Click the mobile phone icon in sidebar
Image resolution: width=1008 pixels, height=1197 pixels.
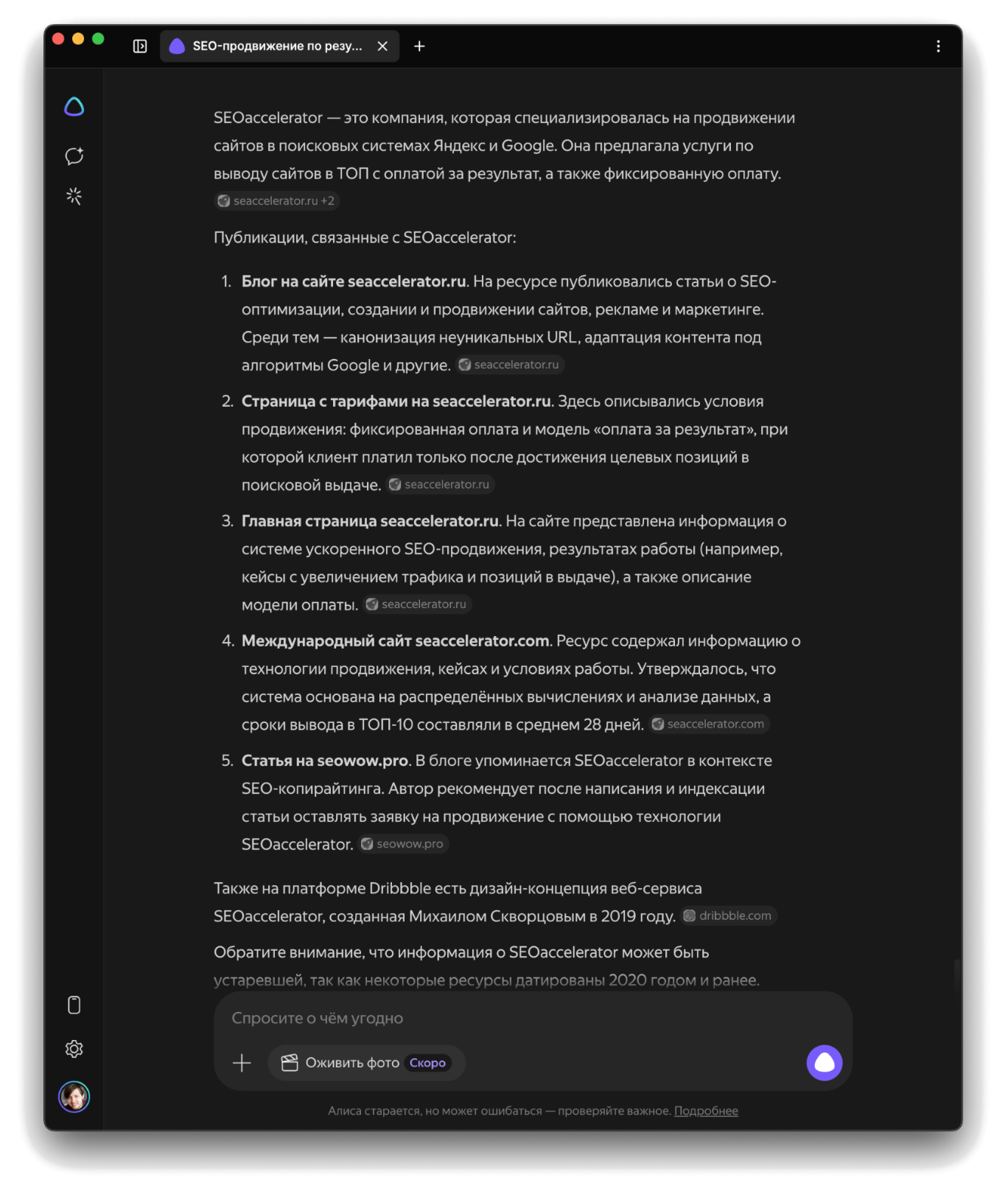click(74, 1005)
